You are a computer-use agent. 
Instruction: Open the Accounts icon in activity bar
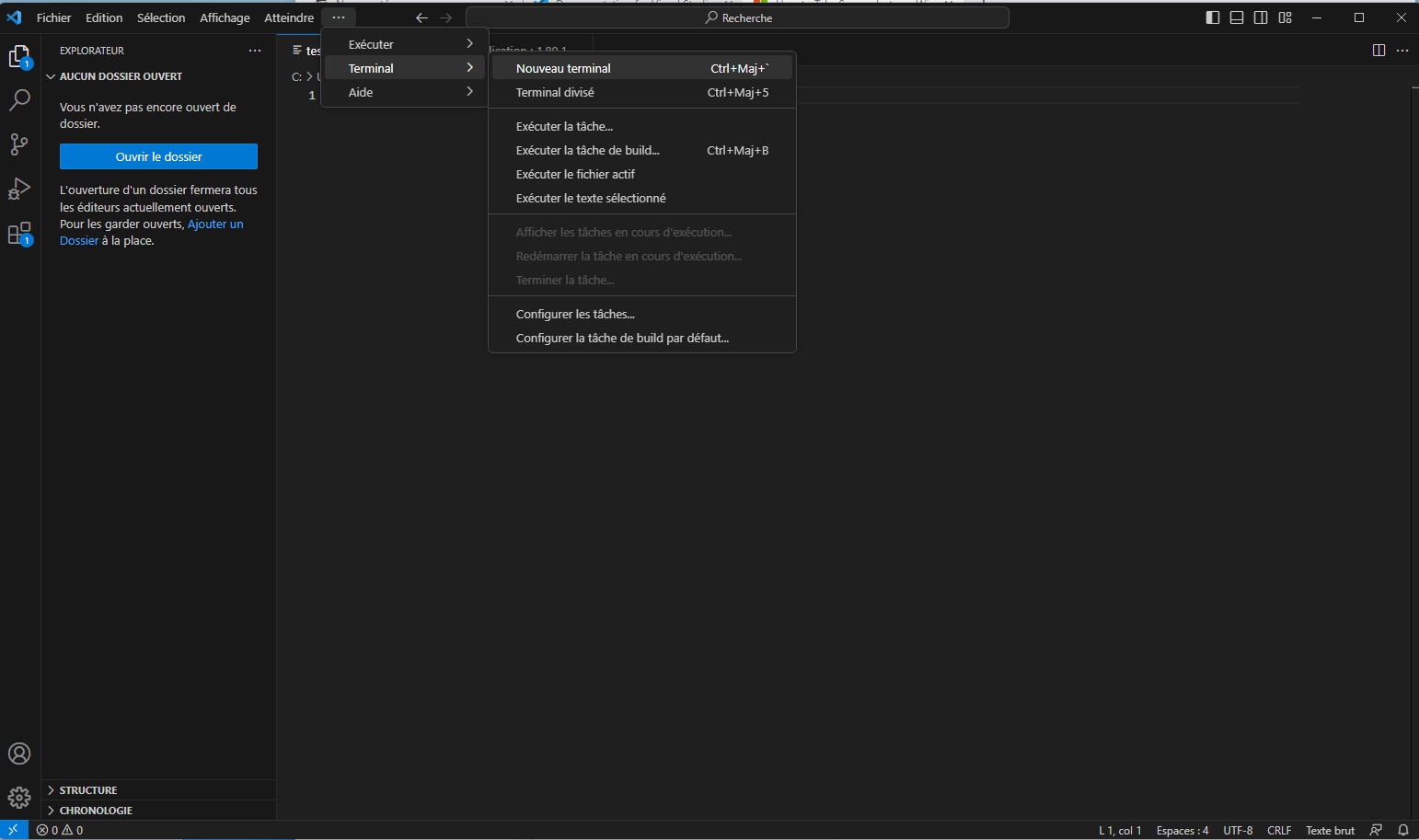(19, 754)
